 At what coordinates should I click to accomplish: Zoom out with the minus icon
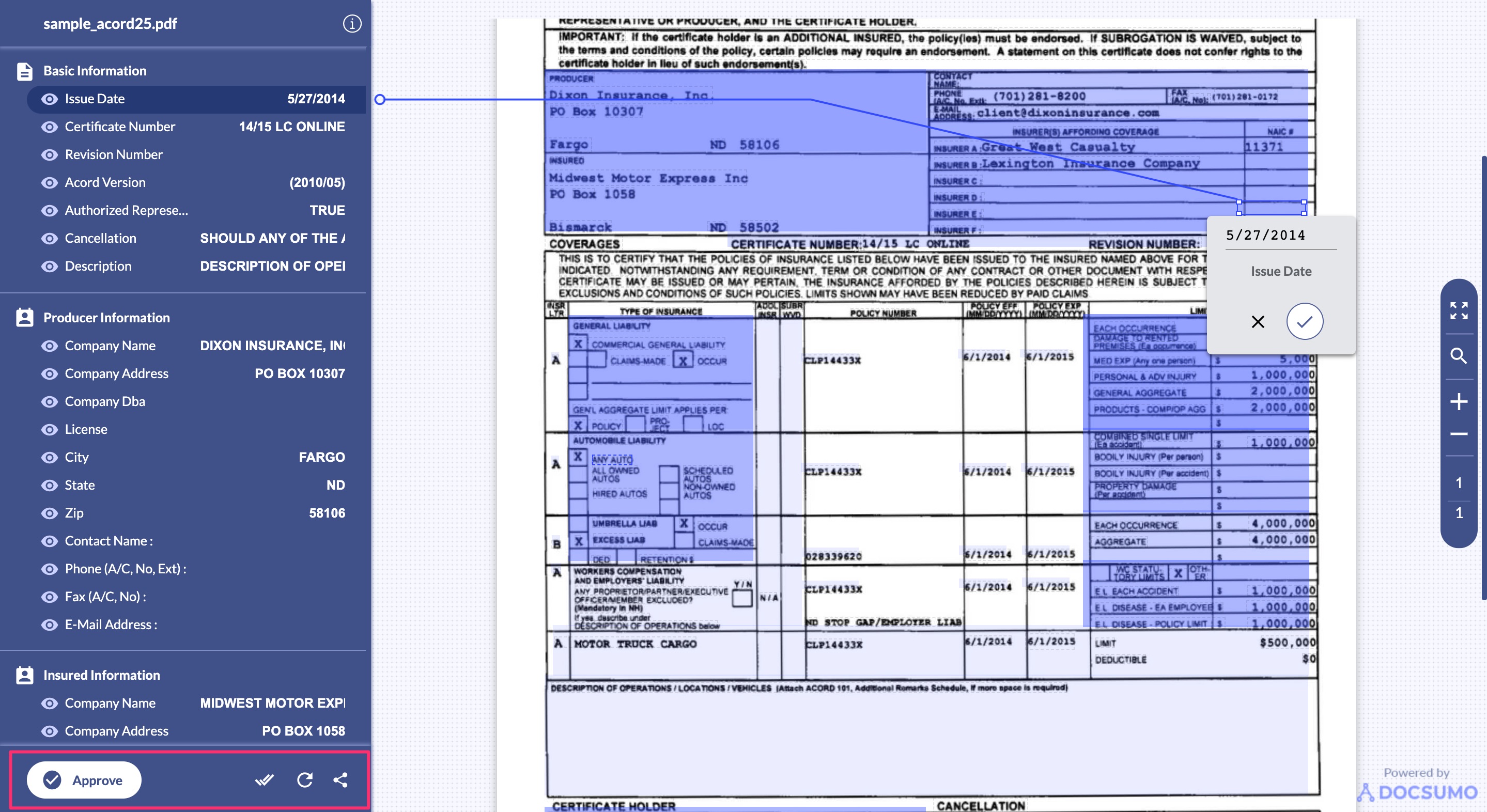1459,433
